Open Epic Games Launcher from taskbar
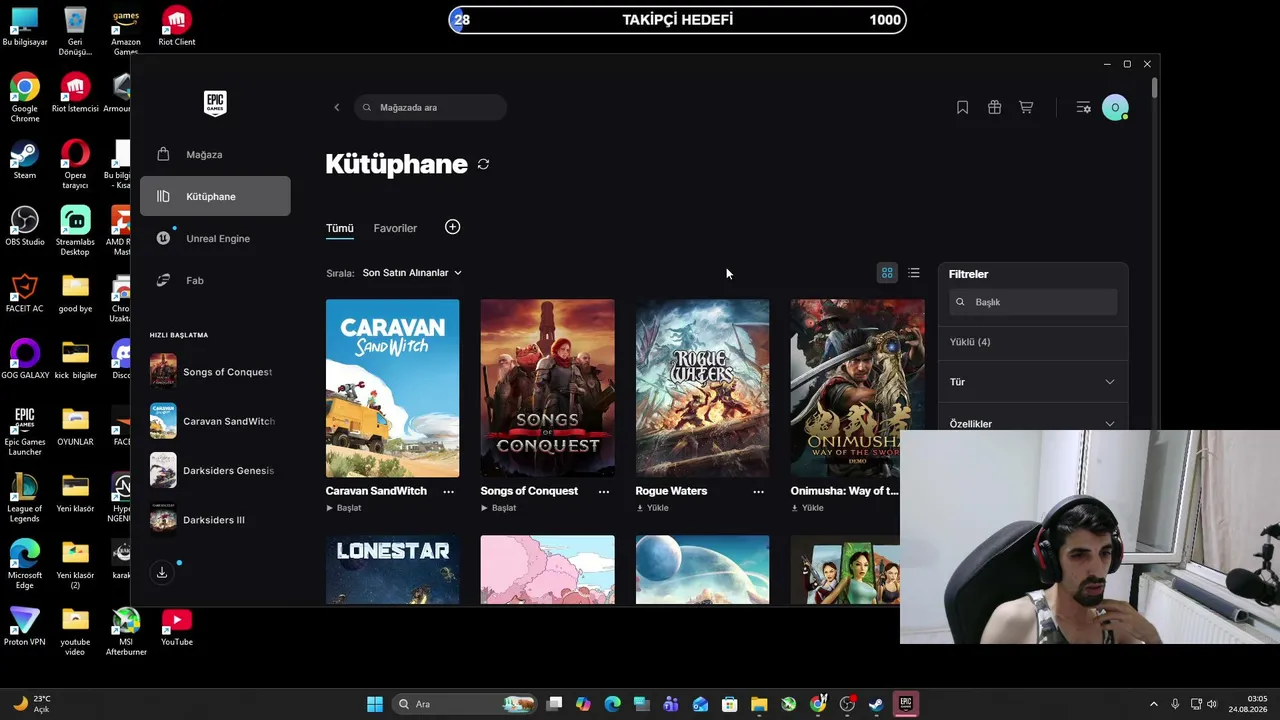 tap(905, 704)
